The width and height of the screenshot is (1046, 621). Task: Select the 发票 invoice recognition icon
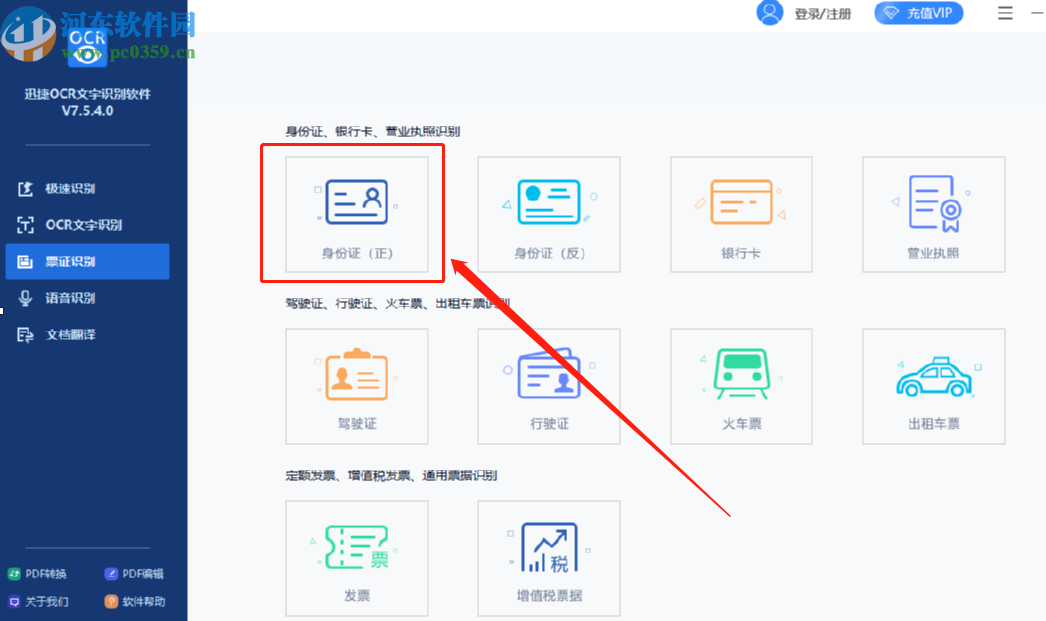(356, 558)
